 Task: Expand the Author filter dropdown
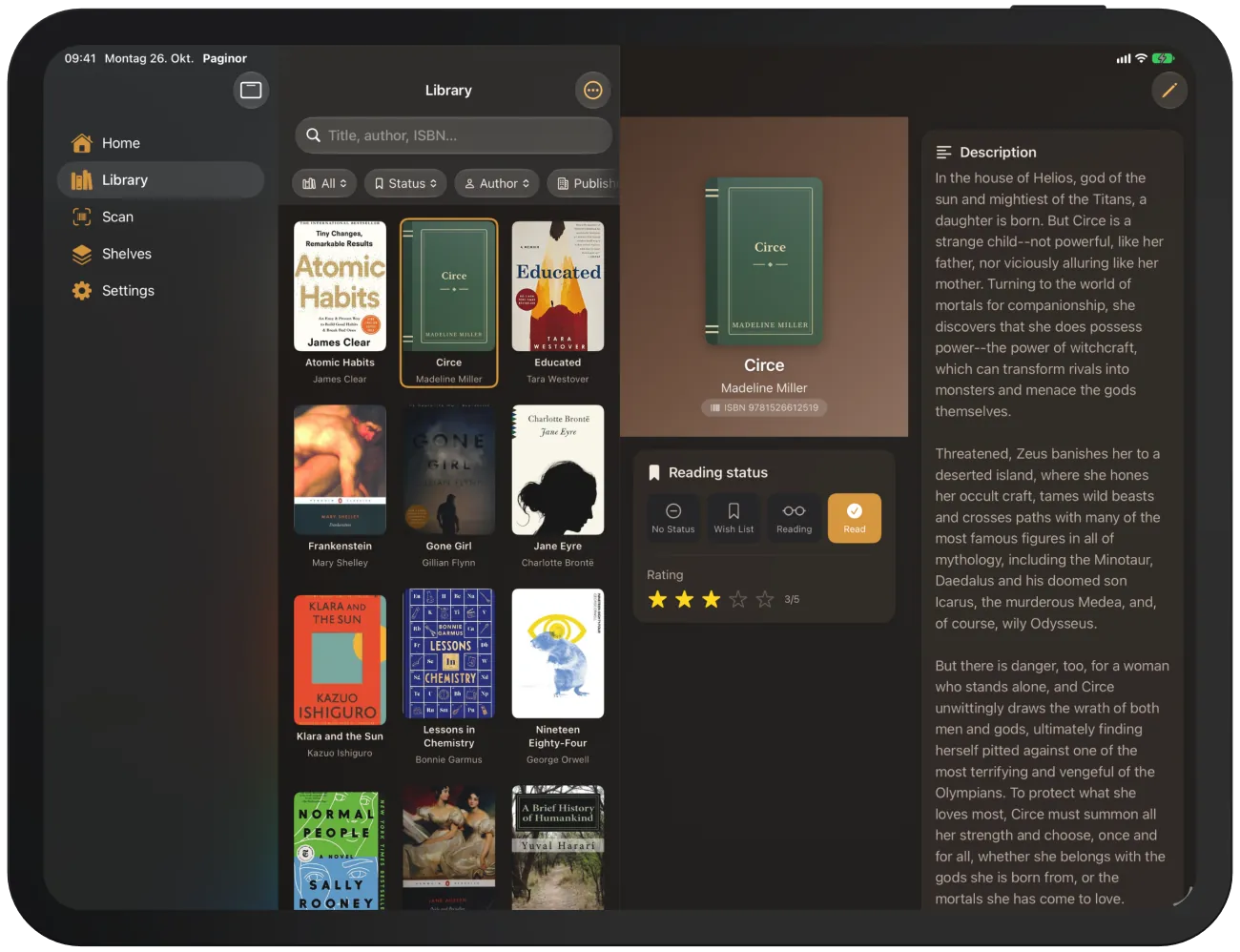click(x=497, y=183)
